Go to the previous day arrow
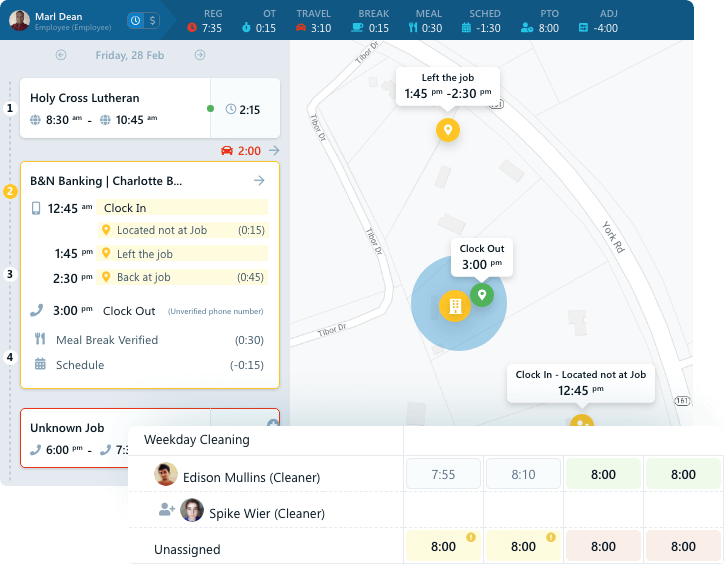725x565 pixels. [x=61, y=56]
